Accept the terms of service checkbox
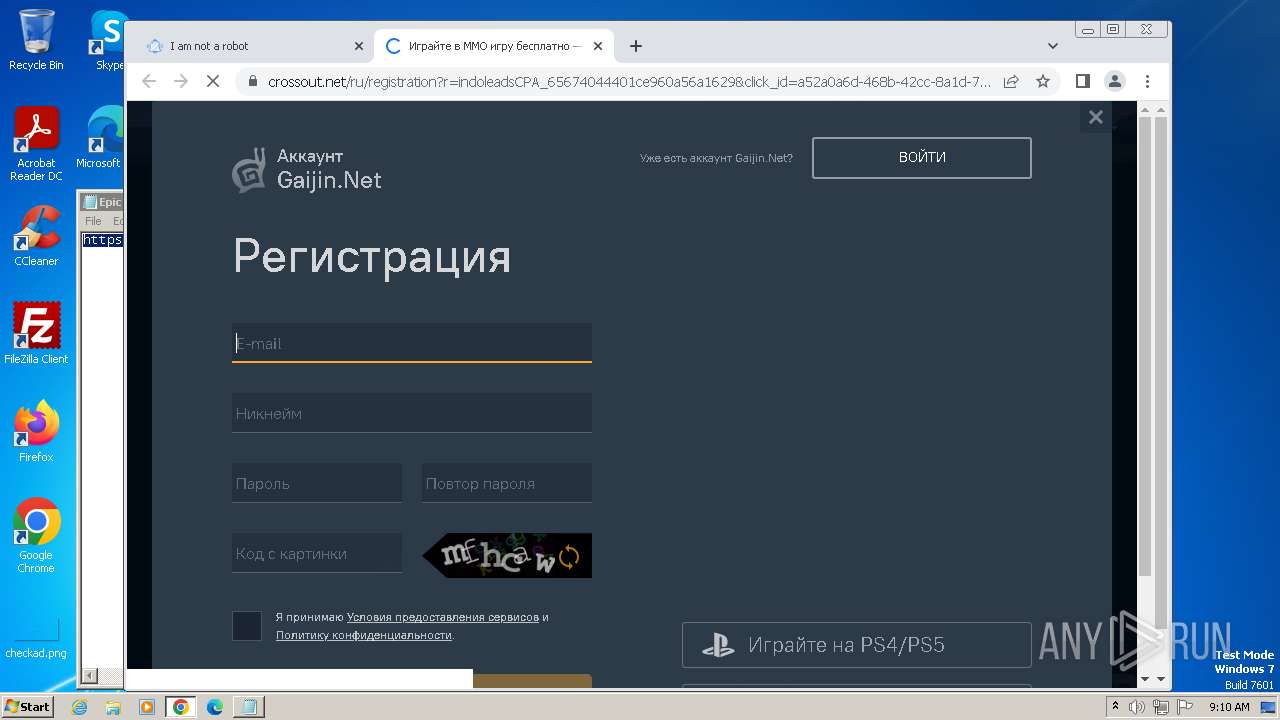 (247, 626)
